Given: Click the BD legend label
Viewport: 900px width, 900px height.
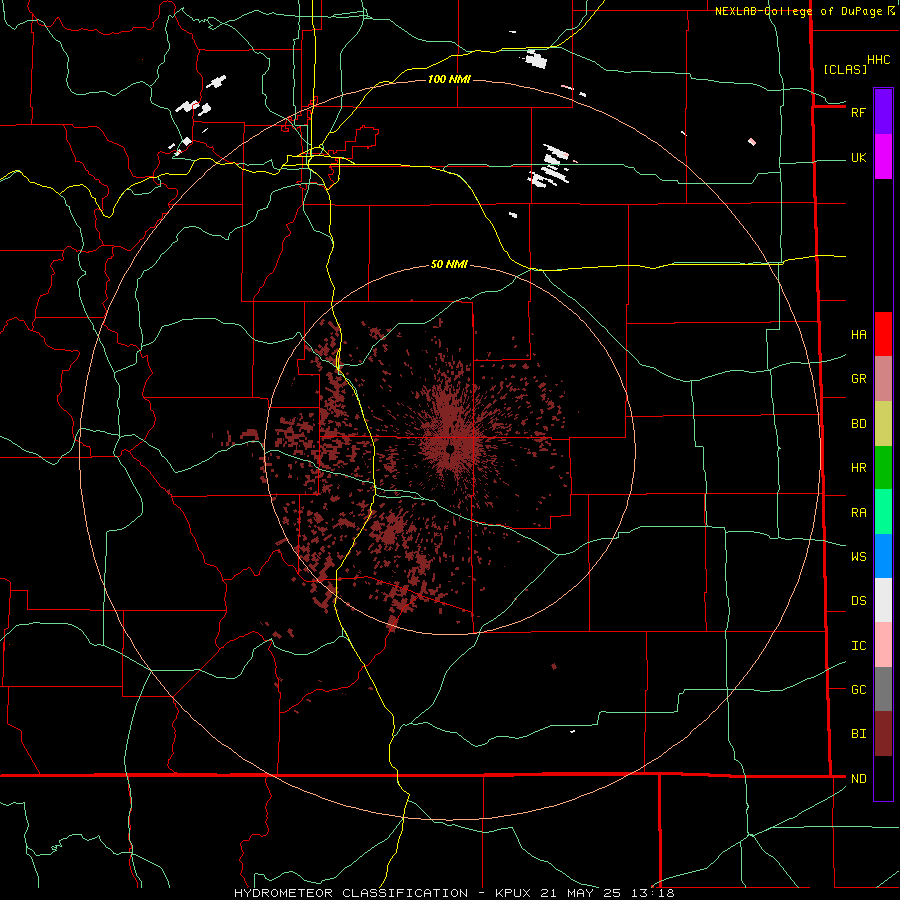Looking at the screenshot, I should point(858,424).
